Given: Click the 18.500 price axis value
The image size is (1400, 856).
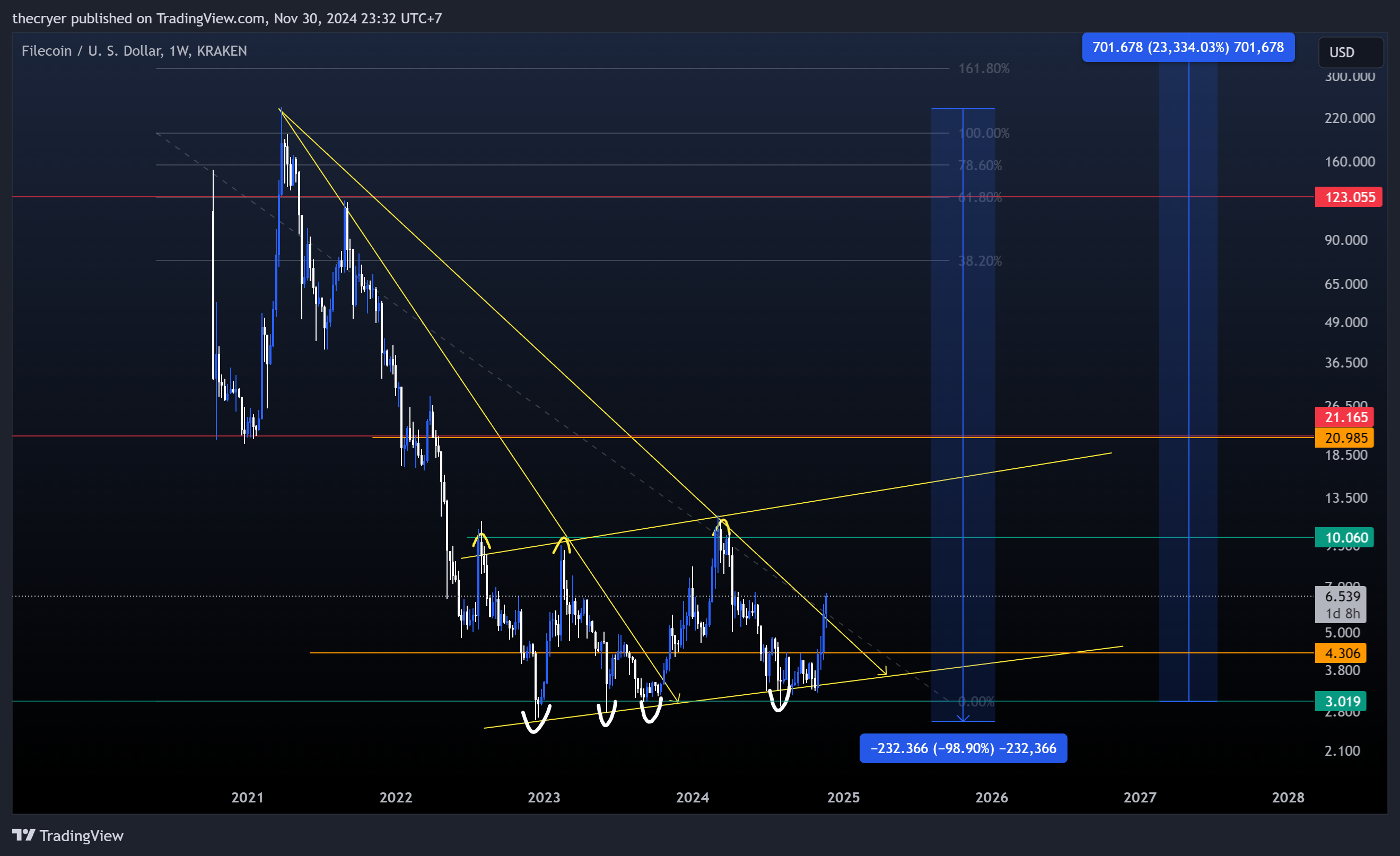Looking at the screenshot, I should pos(1346,455).
